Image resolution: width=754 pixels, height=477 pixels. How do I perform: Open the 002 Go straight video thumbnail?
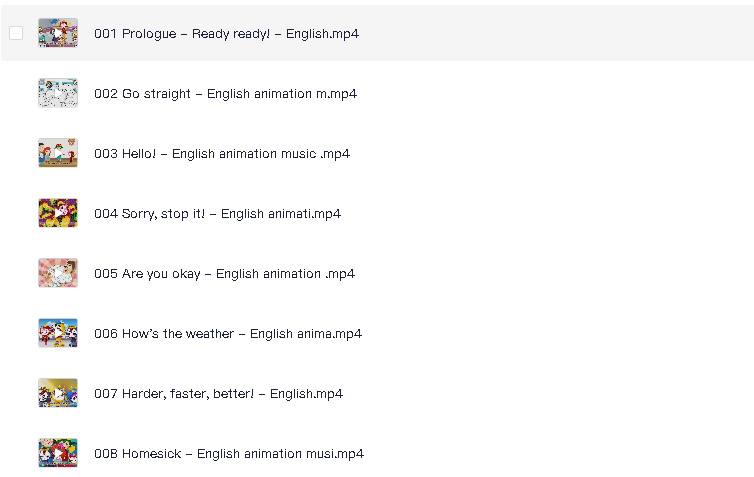[x=58, y=93]
